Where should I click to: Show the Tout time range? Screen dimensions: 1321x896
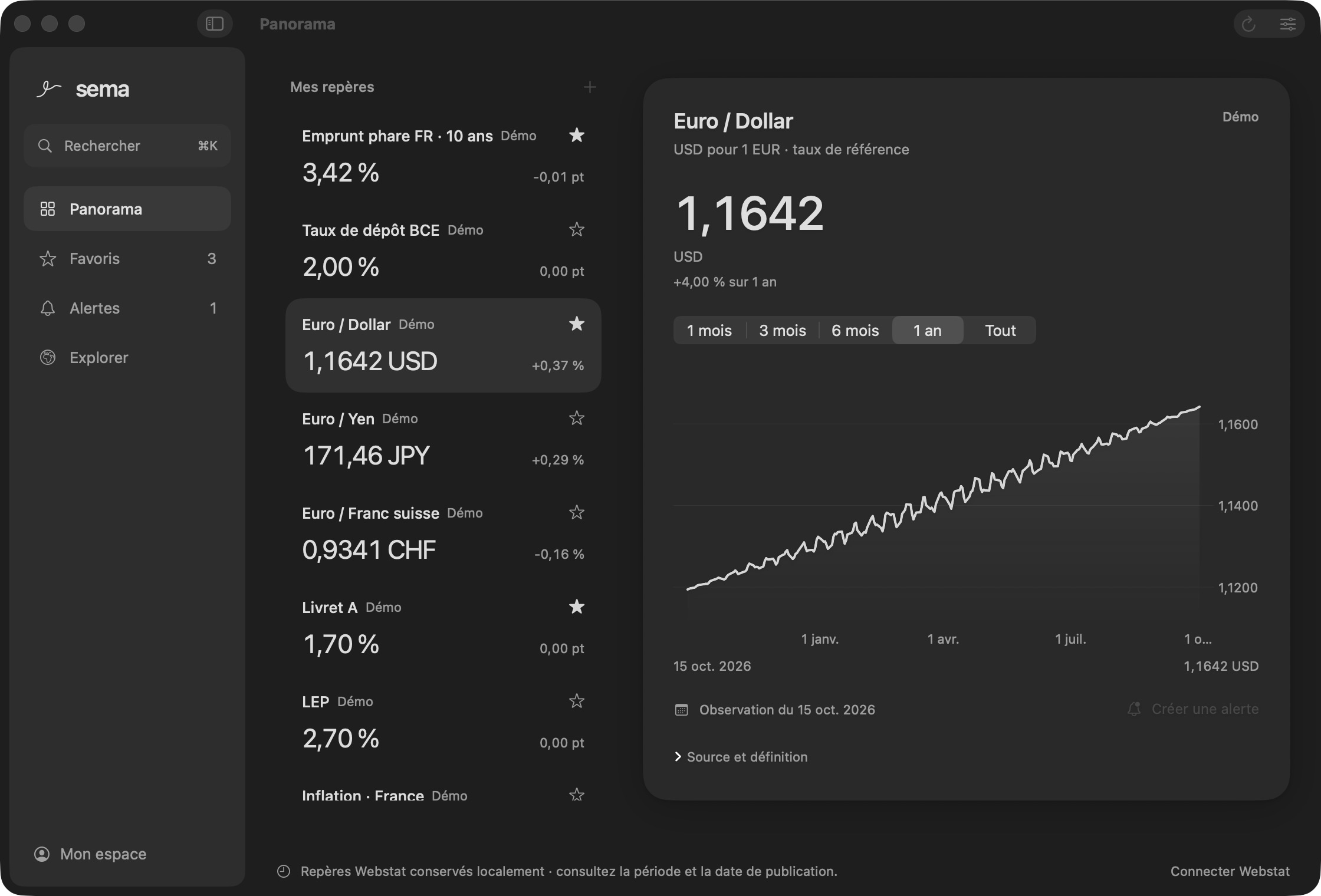pyautogui.click(x=1000, y=330)
